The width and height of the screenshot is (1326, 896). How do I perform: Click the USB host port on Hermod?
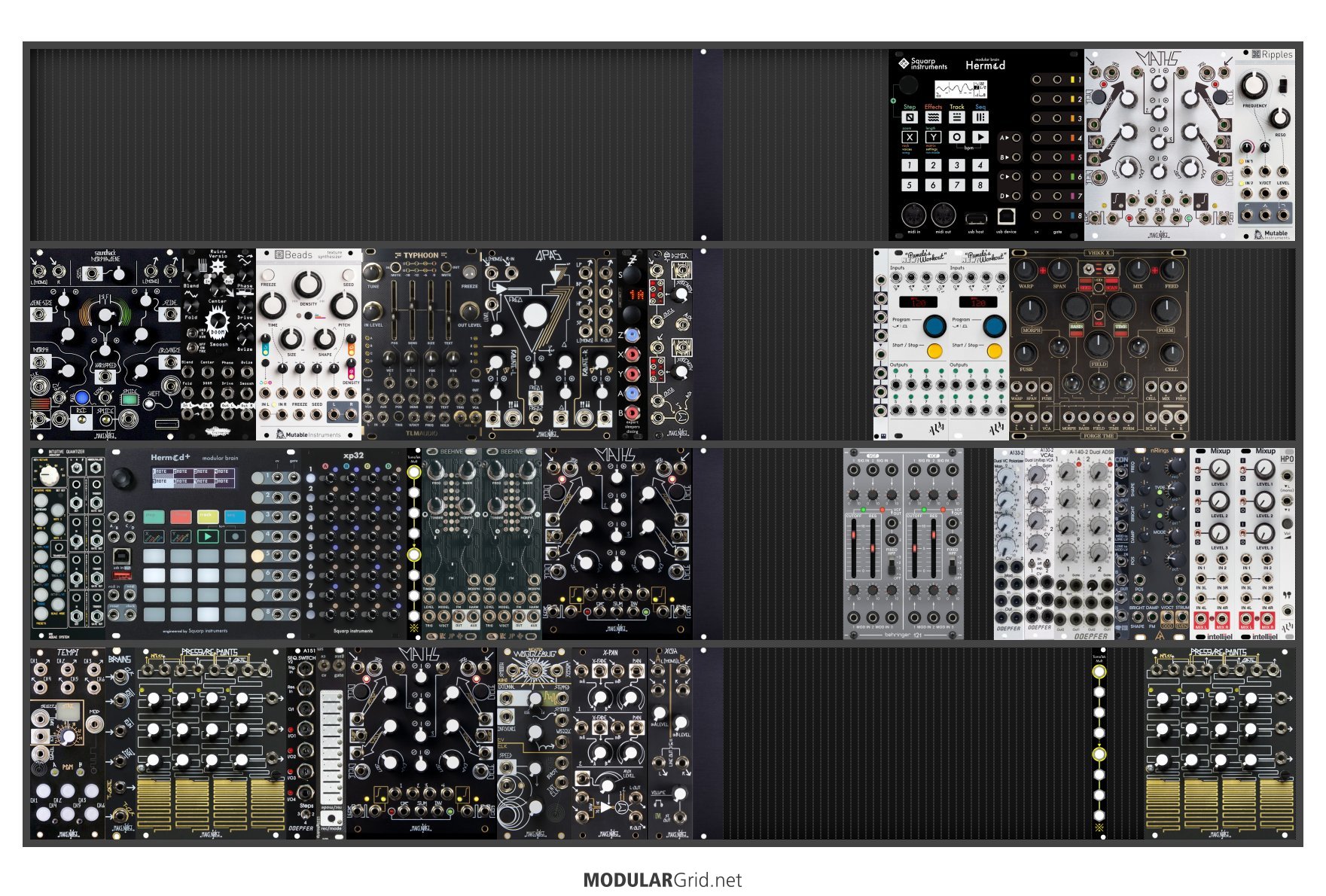pos(976,218)
